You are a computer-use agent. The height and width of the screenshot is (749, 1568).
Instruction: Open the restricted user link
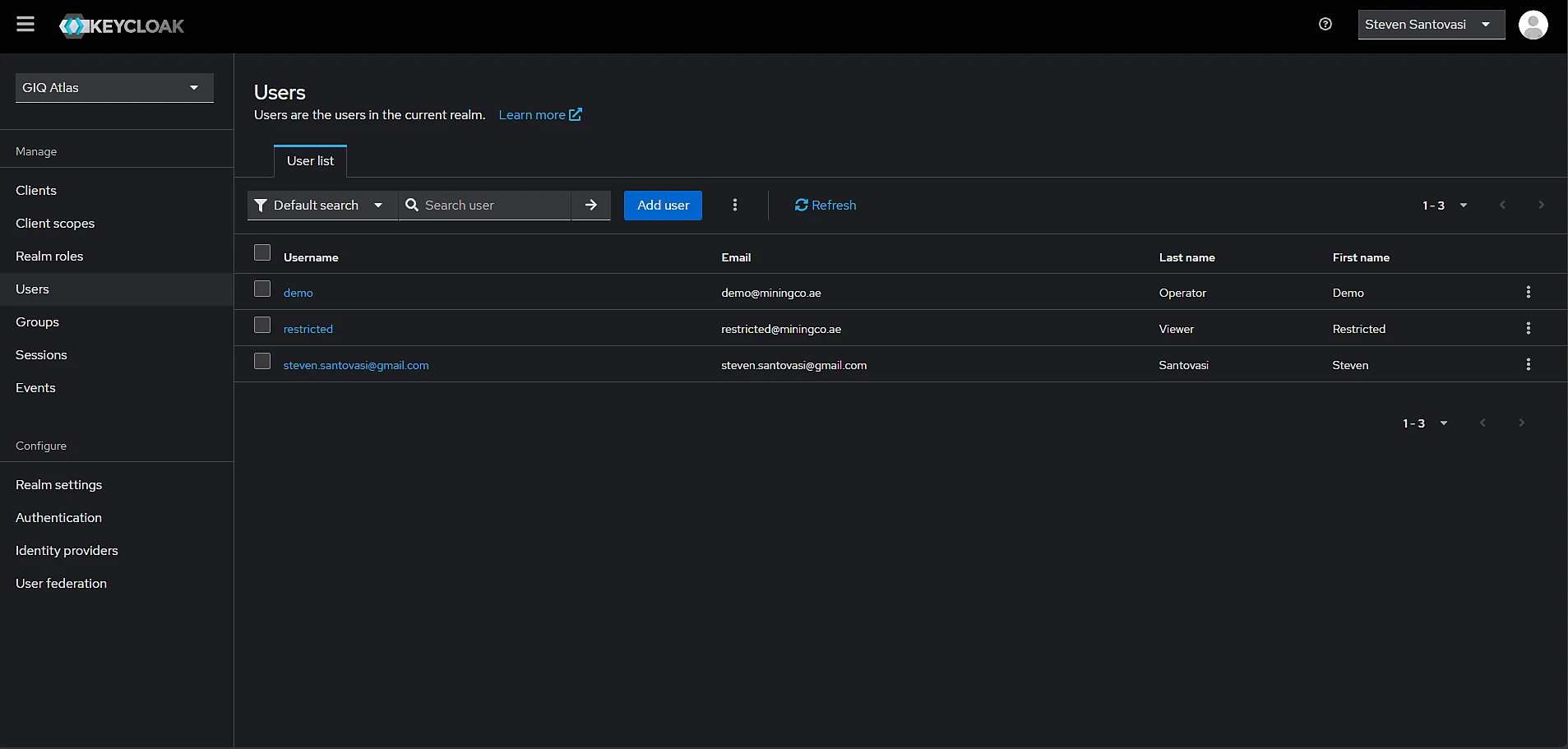[308, 329]
